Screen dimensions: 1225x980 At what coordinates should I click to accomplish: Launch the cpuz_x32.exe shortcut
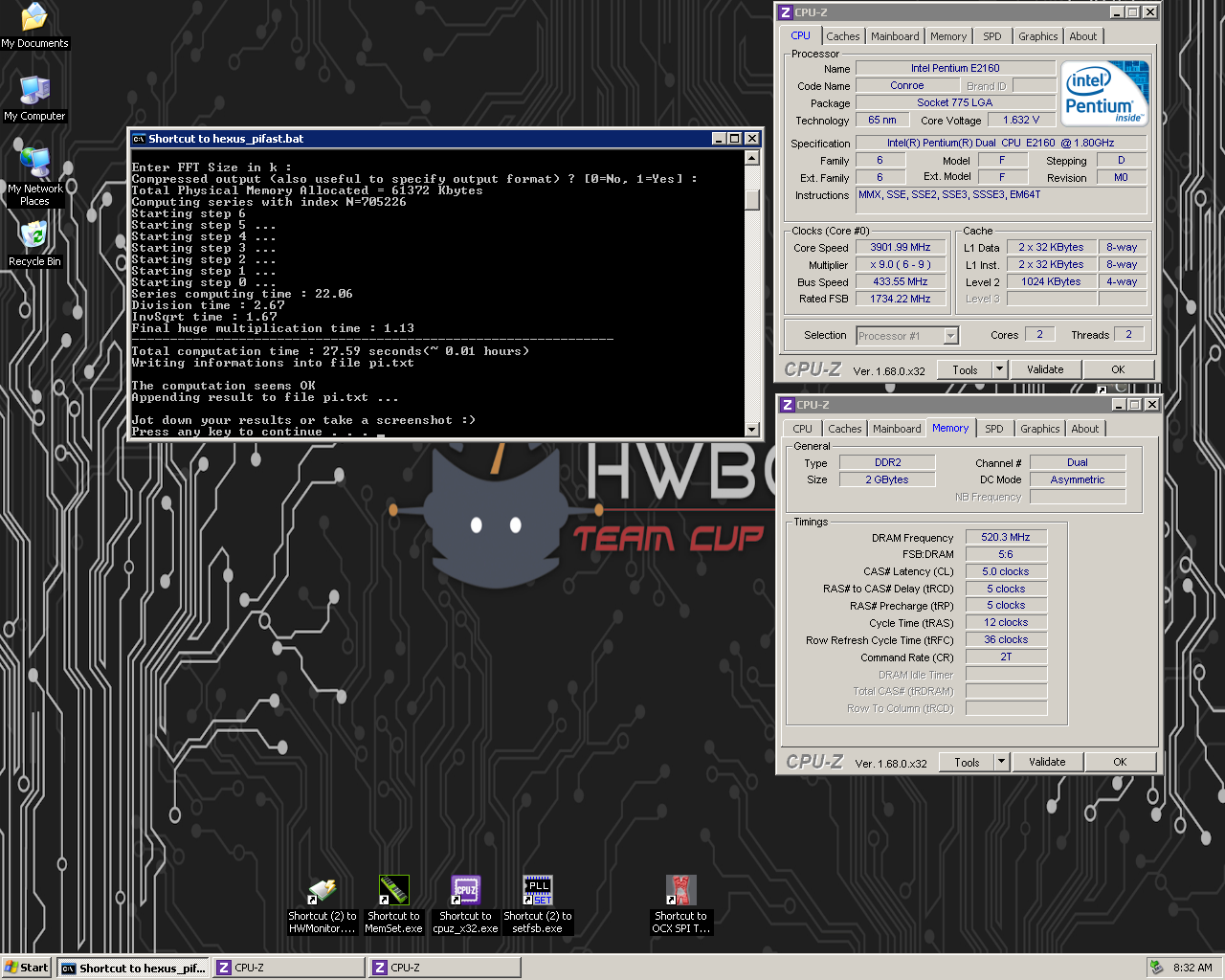[x=465, y=905]
